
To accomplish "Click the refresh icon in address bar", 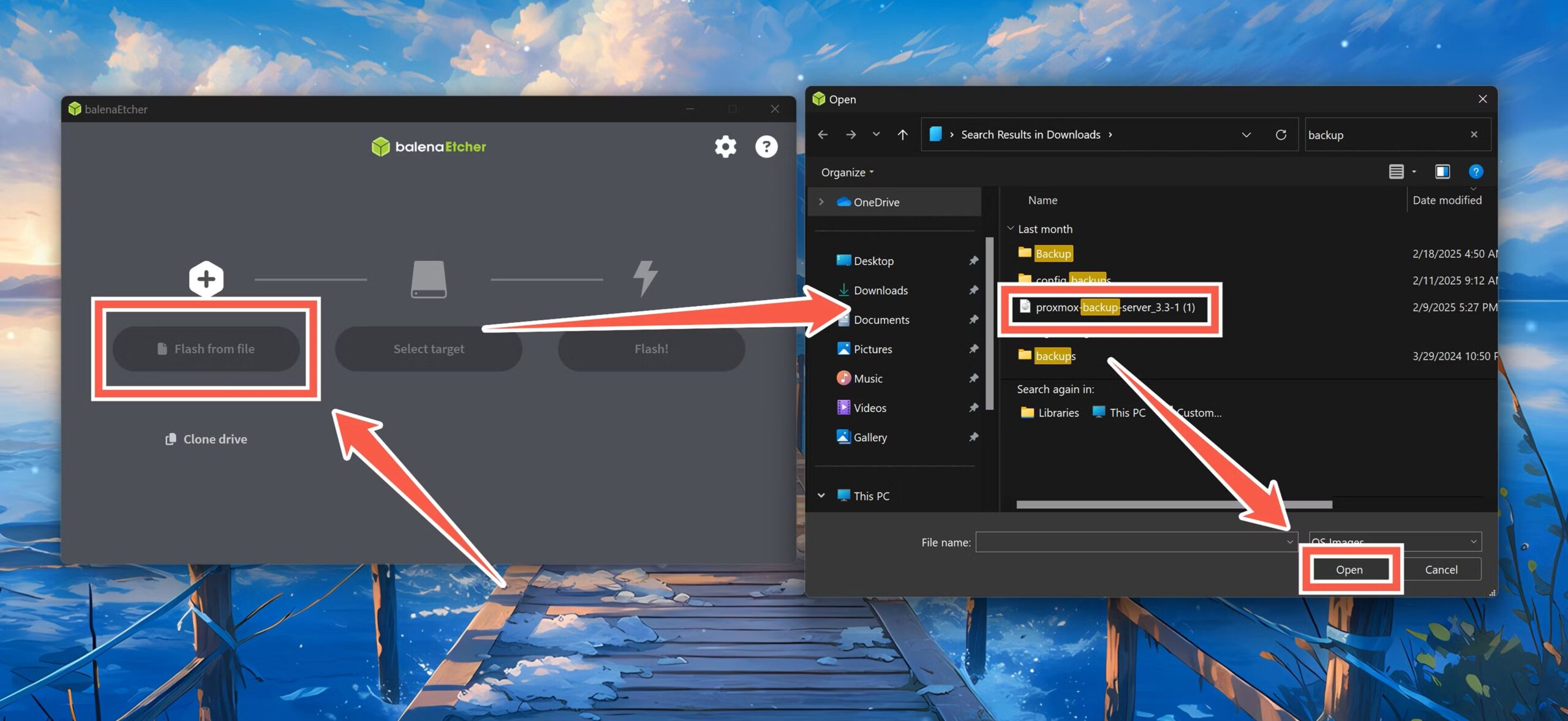I will 1281,135.
